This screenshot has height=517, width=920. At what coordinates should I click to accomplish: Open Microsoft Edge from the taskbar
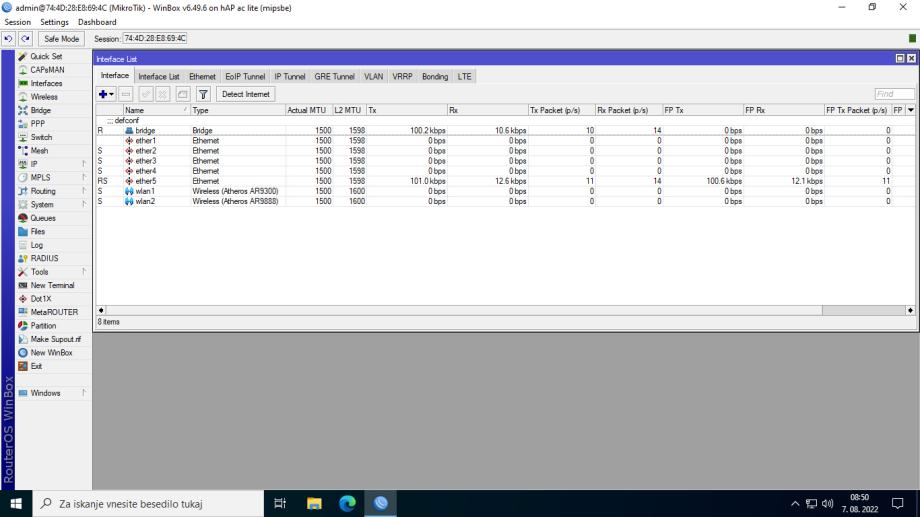(347, 503)
